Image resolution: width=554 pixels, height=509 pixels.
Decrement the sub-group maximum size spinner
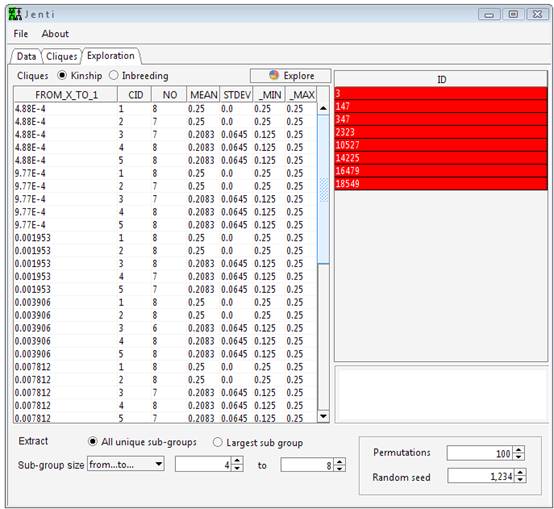click(x=340, y=468)
